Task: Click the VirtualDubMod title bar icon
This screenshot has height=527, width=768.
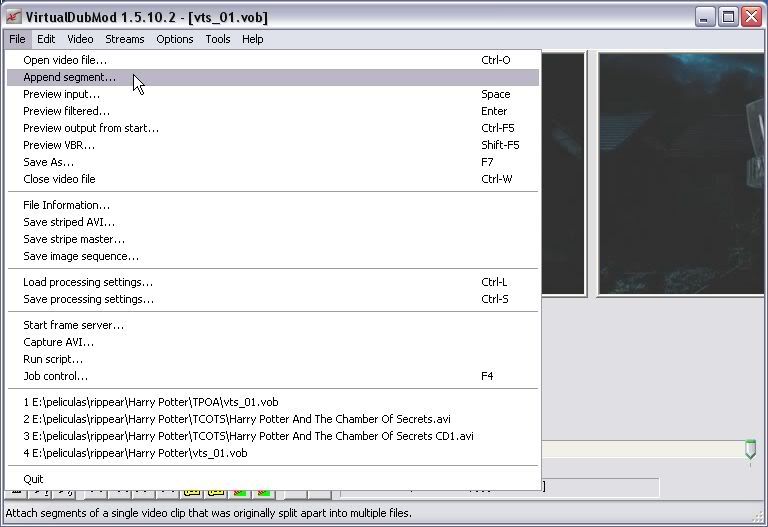Action: [x=14, y=16]
